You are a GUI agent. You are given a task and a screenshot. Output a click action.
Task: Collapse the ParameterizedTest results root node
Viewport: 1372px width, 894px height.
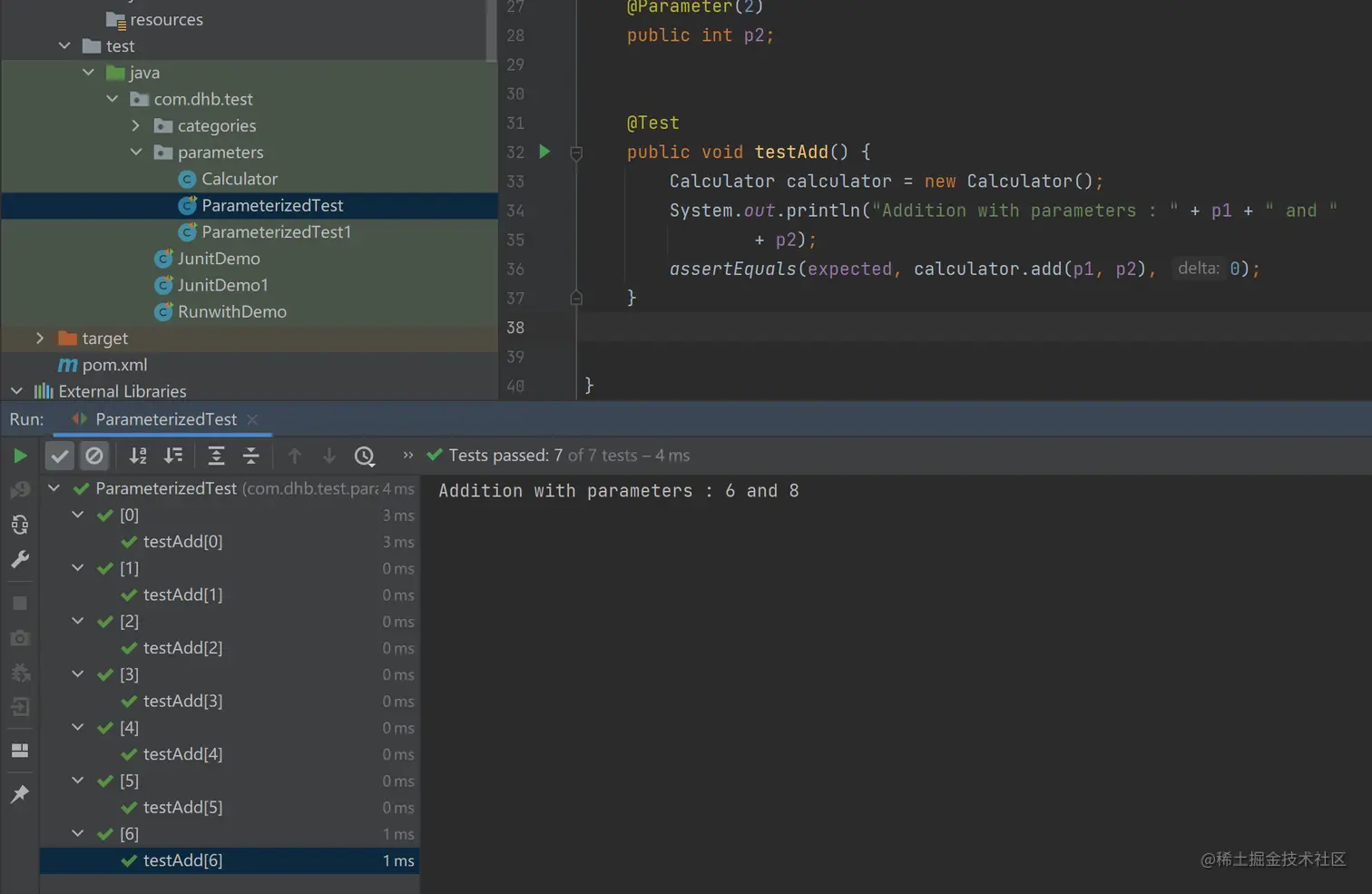[x=54, y=488]
